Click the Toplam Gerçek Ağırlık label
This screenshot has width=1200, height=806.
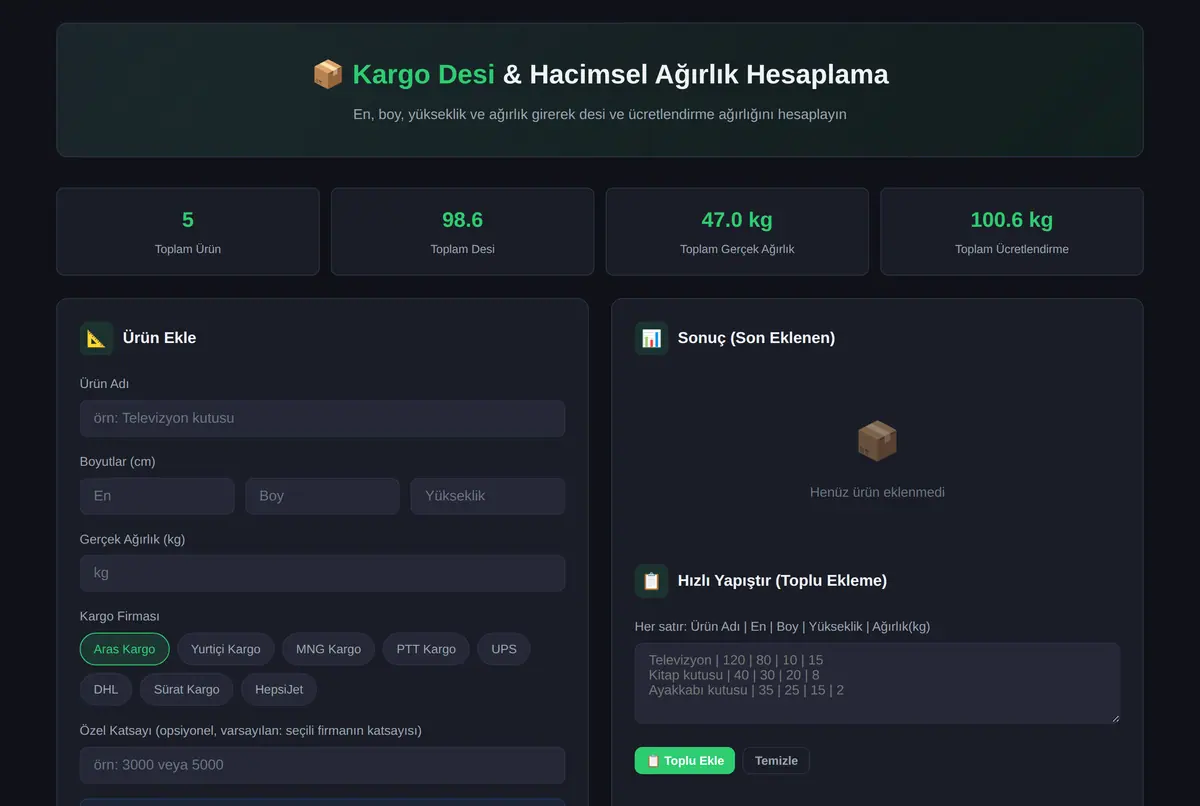click(x=737, y=249)
